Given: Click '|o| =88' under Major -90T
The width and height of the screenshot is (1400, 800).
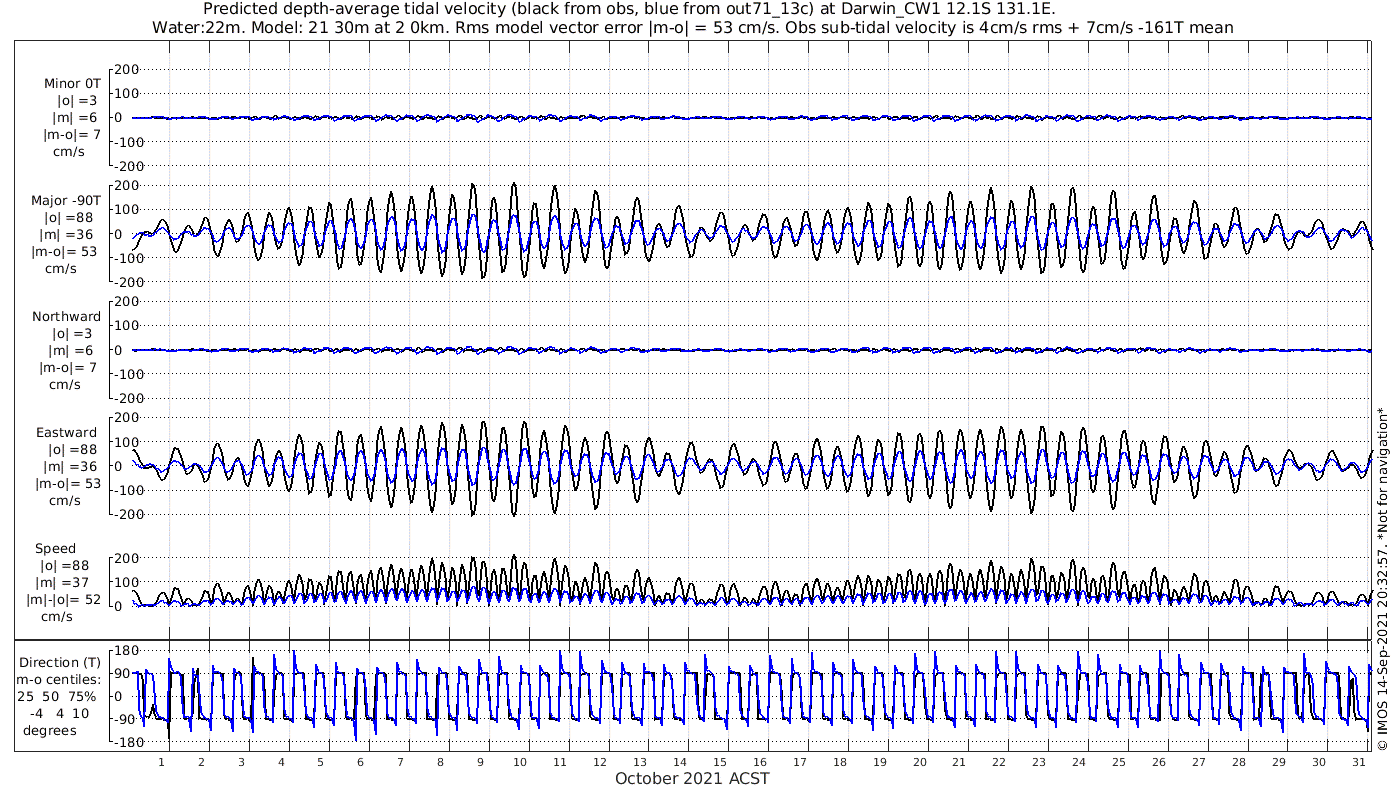Looking at the screenshot, I should click(x=70, y=217).
